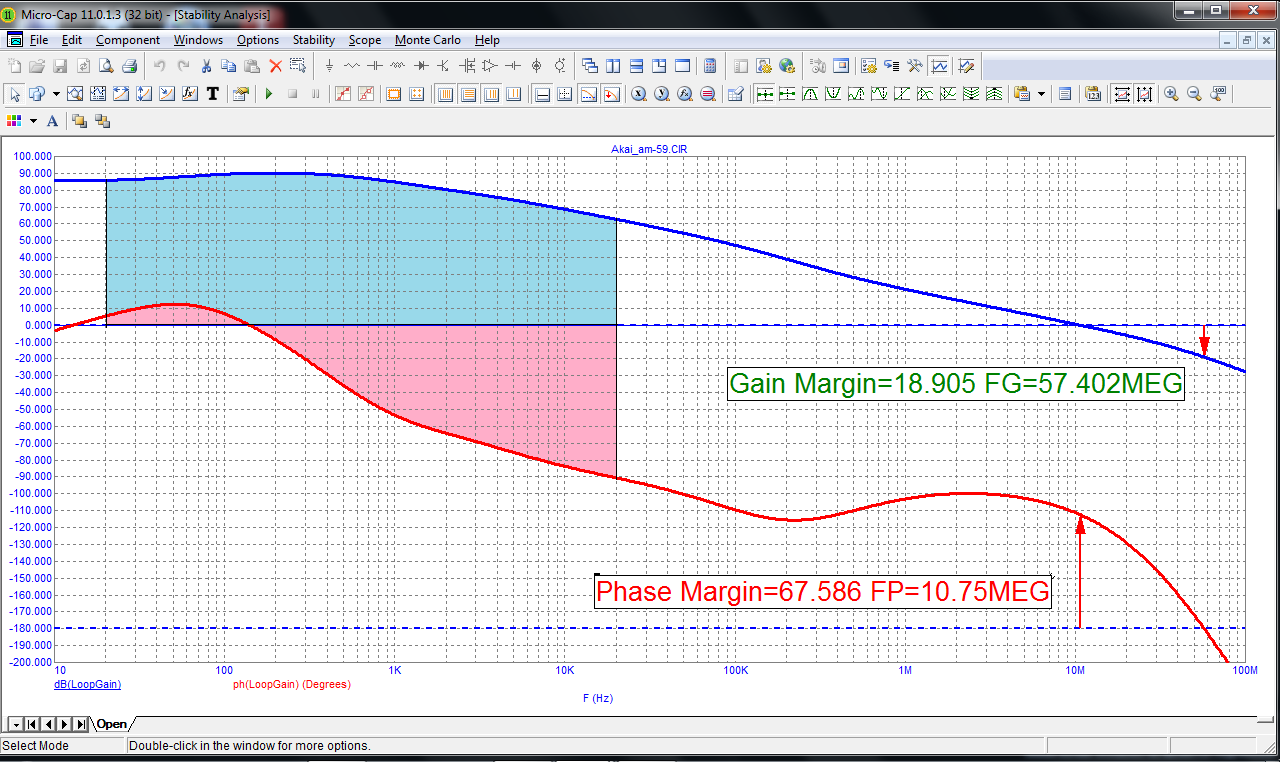Click the Pause analysis button
This screenshot has width=1280, height=762.
316,94
